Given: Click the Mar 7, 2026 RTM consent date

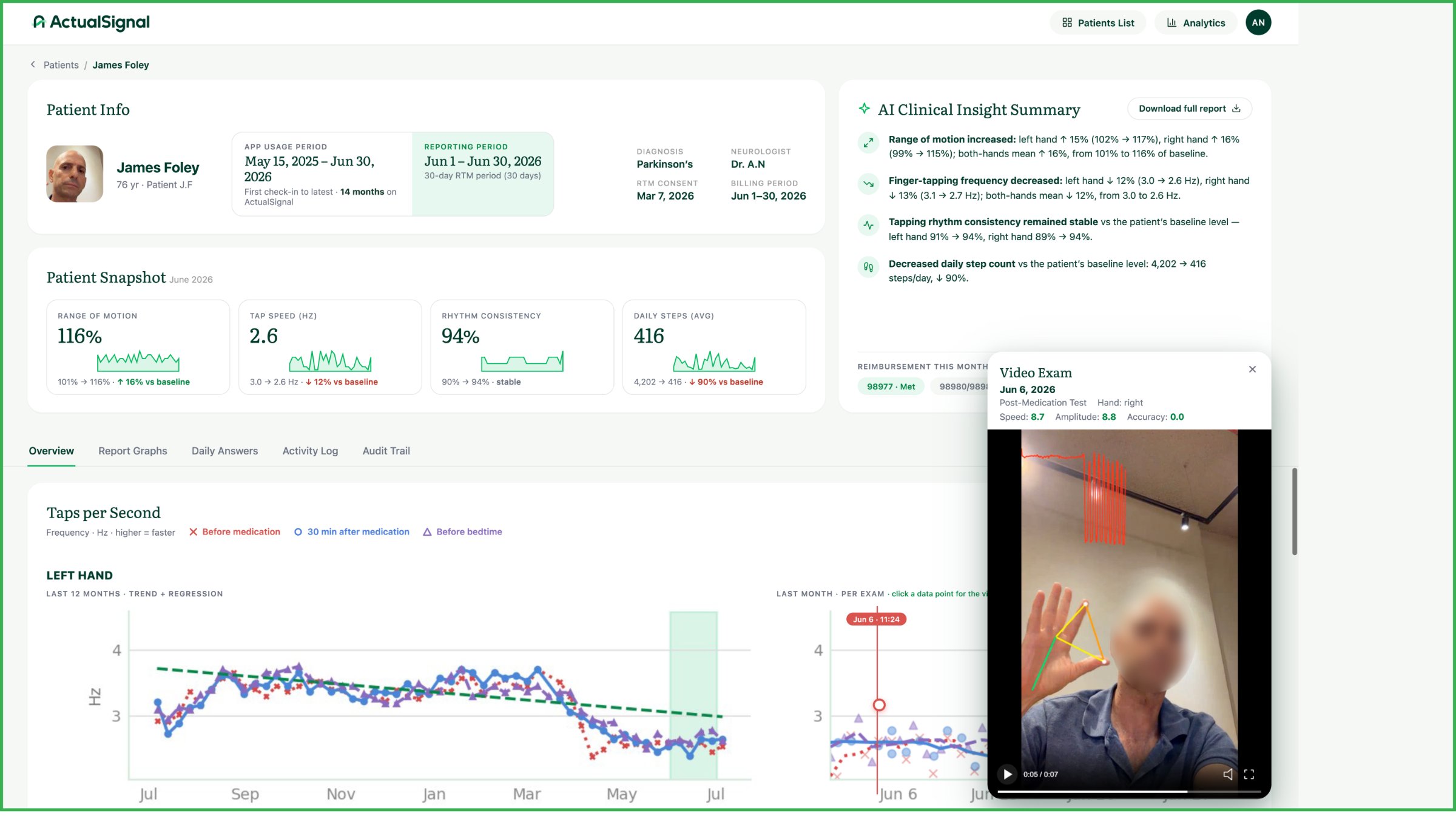Looking at the screenshot, I should [665, 196].
